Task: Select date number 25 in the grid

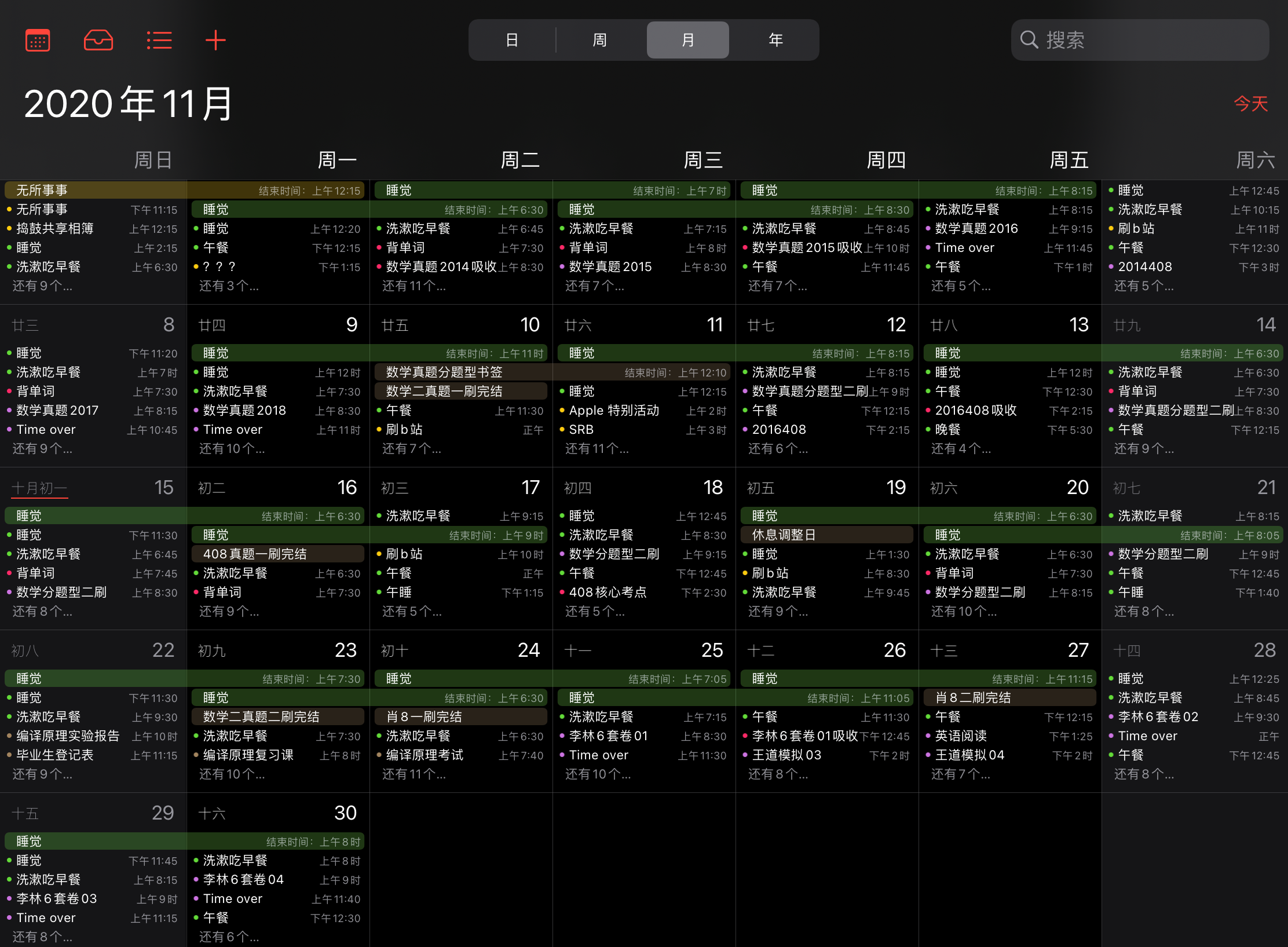Action: 712,650
